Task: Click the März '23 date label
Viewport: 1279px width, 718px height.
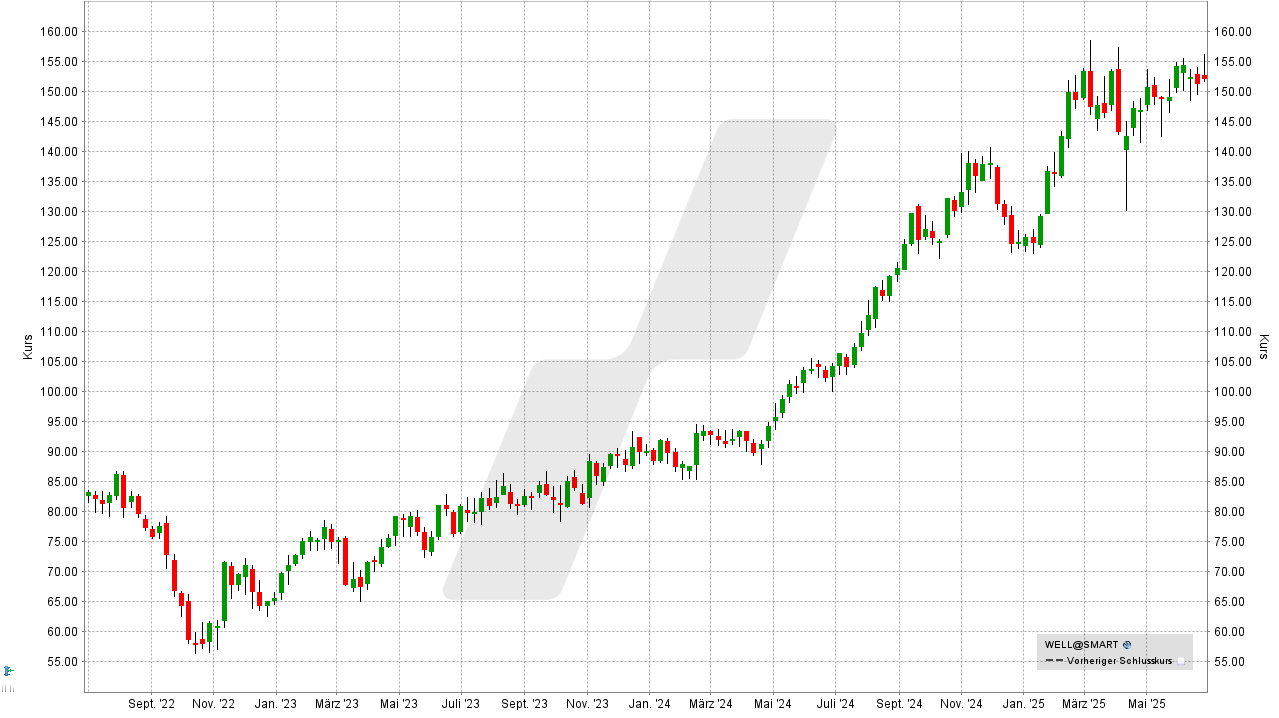Action: [x=336, y=704]
